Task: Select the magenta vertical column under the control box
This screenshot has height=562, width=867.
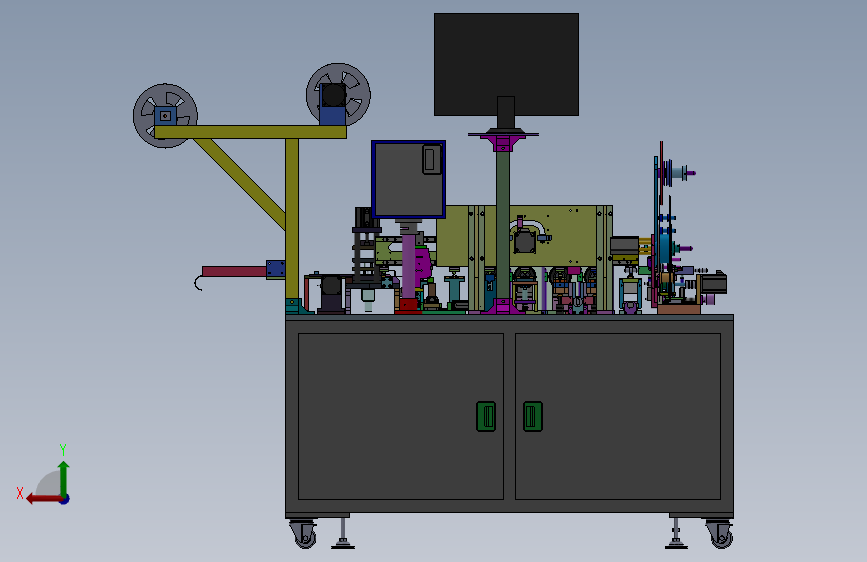Action: pos(409,266)
